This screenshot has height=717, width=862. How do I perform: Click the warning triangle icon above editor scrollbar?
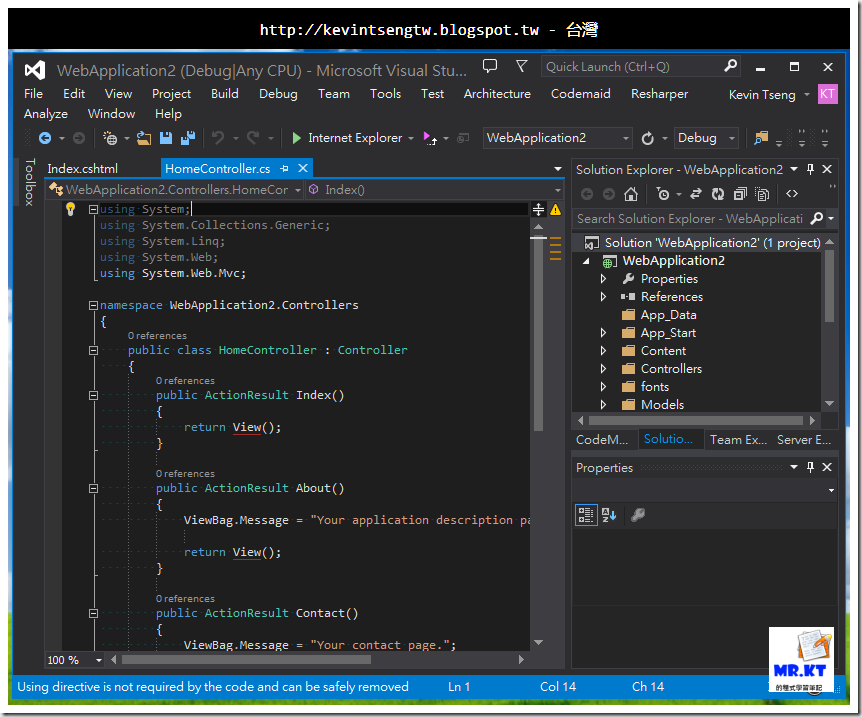click(x=556, y=209)
